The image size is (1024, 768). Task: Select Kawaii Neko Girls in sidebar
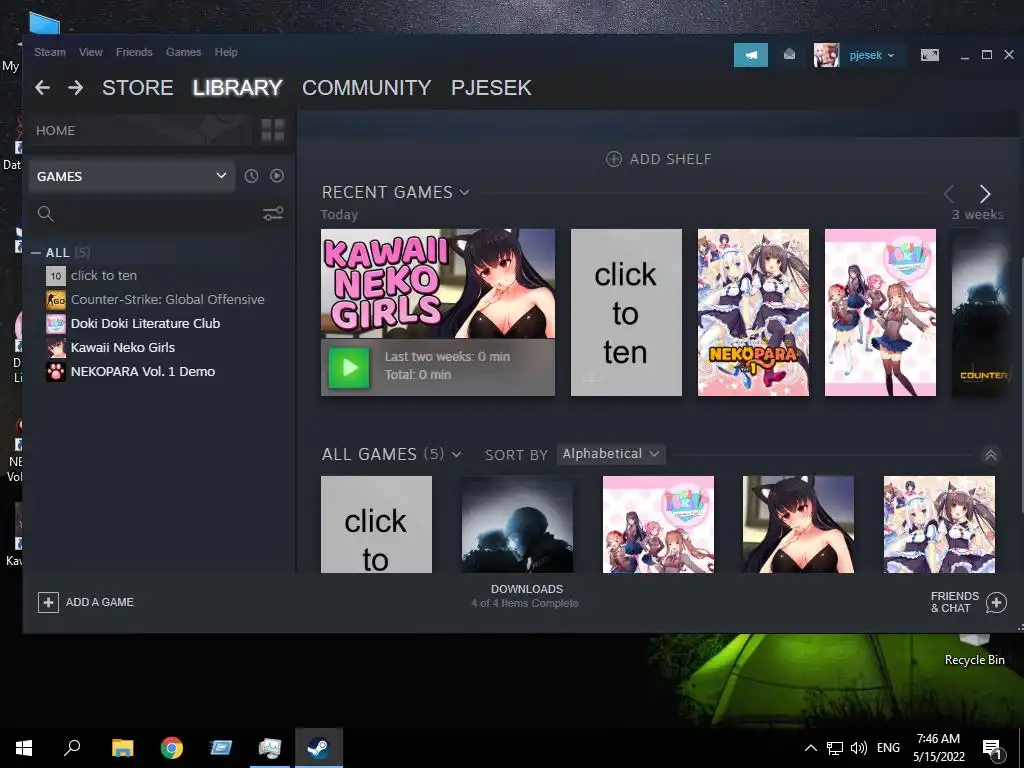click(x=123, y=347)
